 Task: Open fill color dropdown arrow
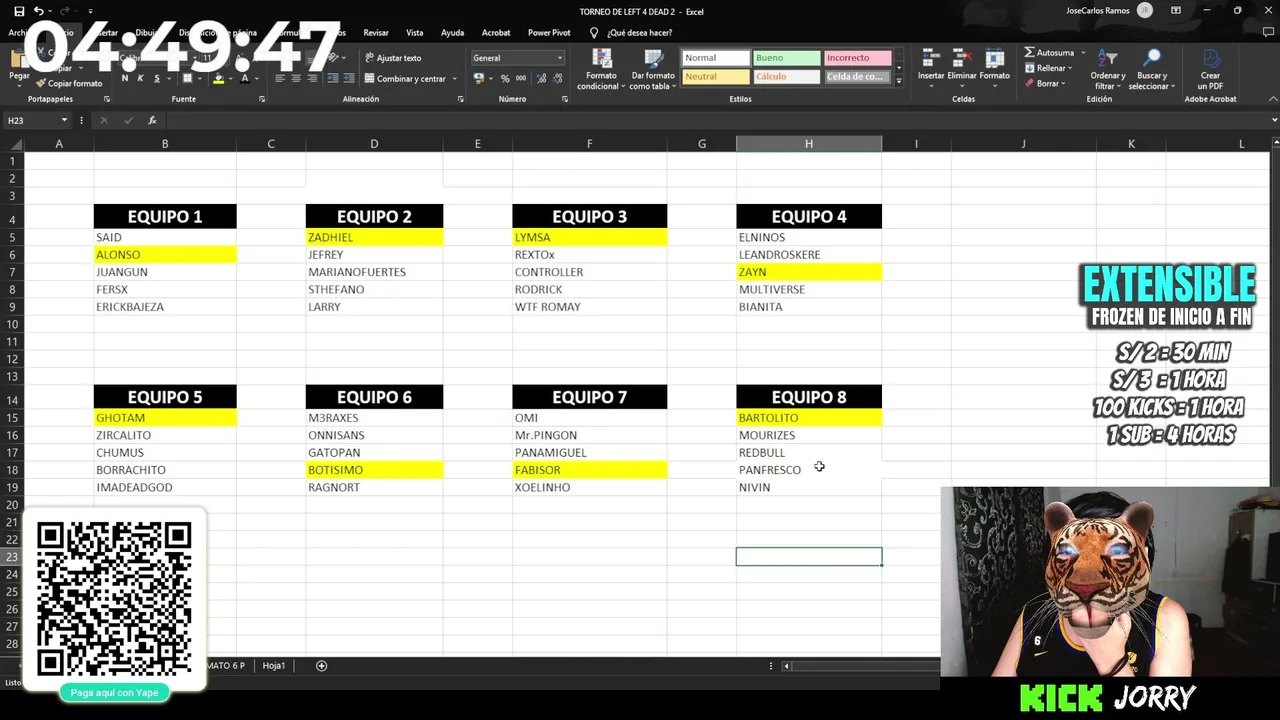click(x=230, y=79)
